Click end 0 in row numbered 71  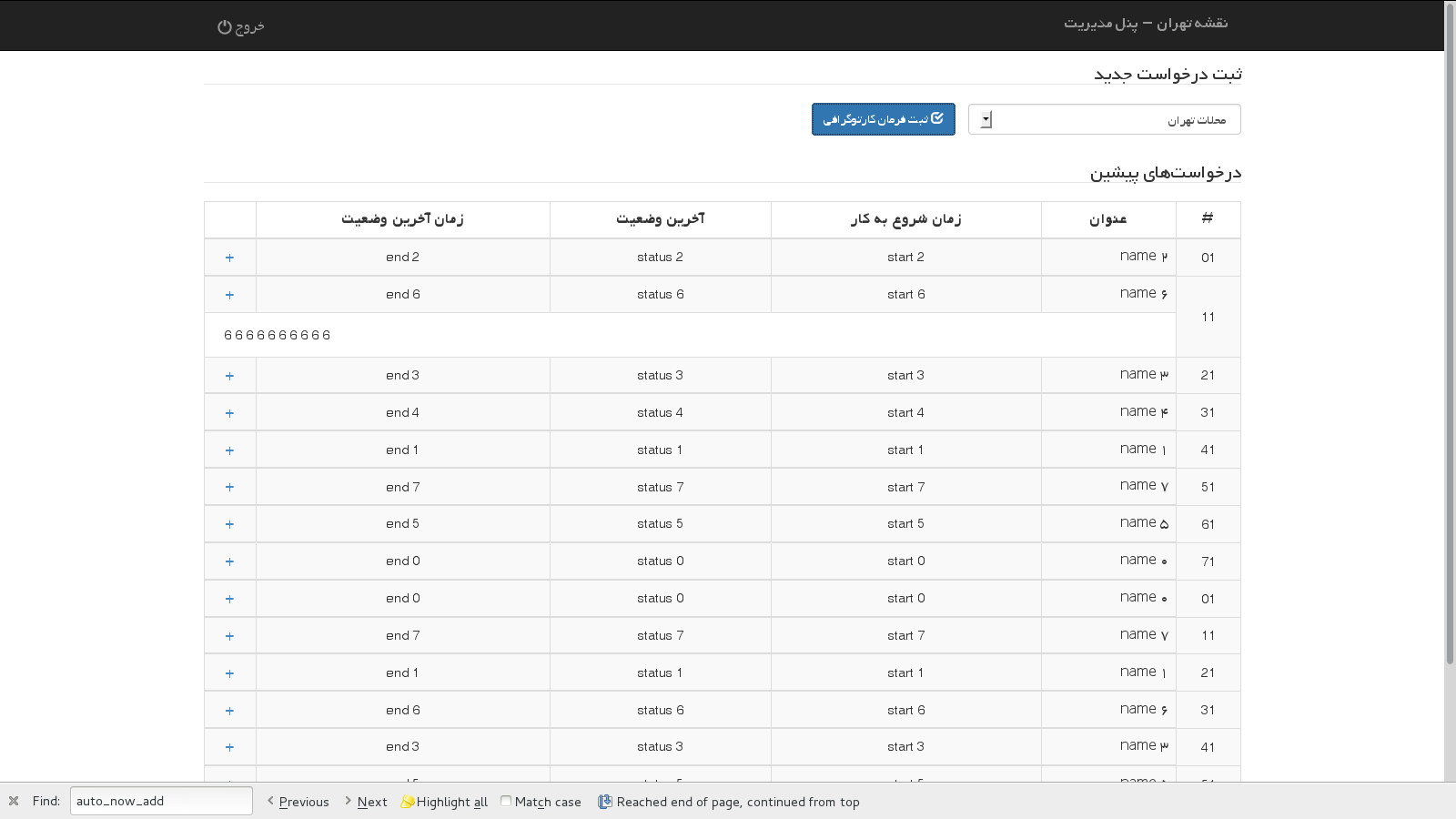[x=403, y=561]
